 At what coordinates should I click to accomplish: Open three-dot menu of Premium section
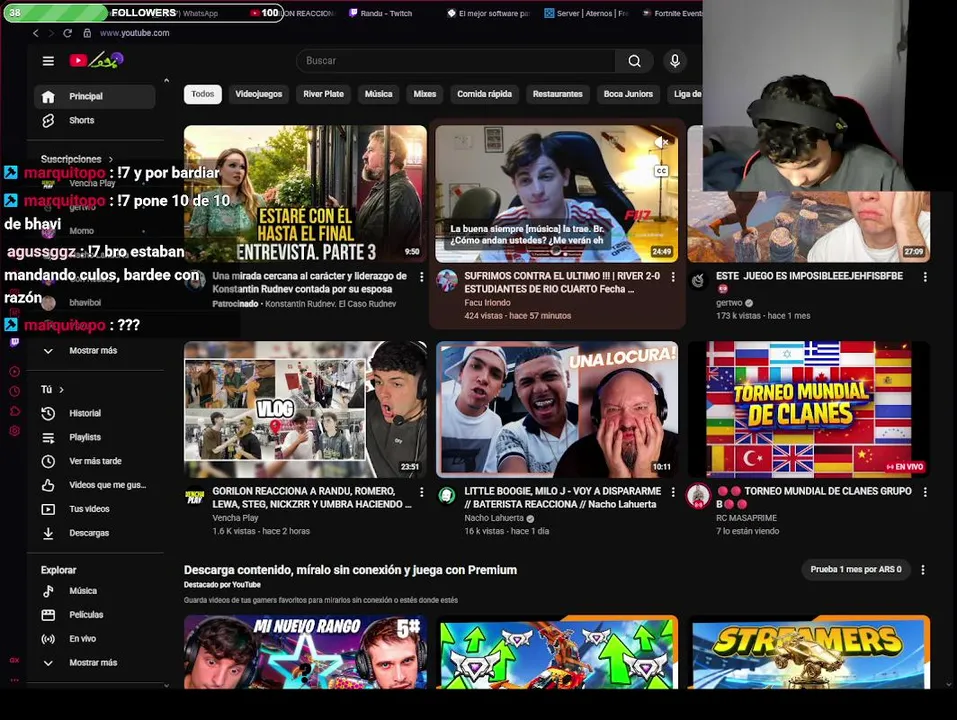[923, 569]
